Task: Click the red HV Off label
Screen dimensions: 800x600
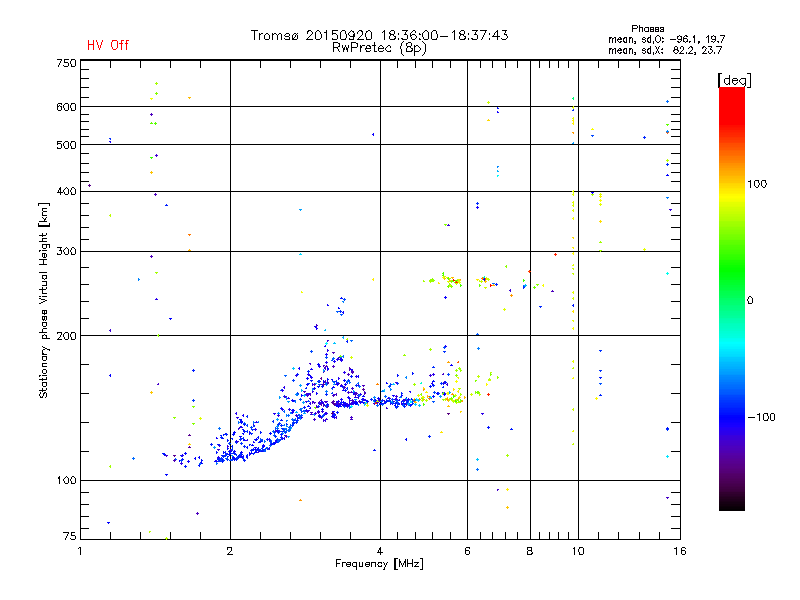Action: coord(108,45)
